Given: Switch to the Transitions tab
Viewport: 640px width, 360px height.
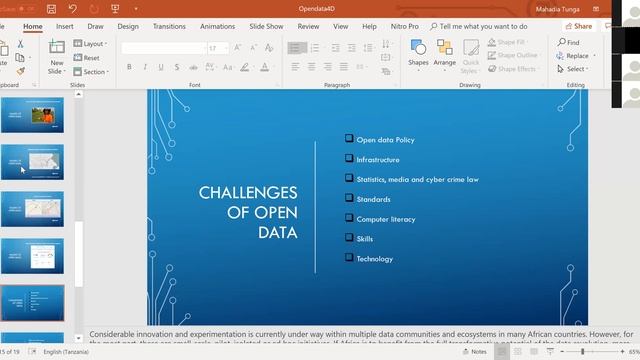Looking at the screenshot, I should click(x=169, y=26).
